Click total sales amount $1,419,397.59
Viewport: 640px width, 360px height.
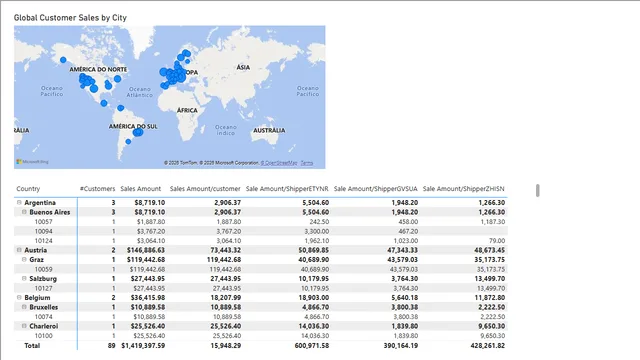pyautogui.click(x=143, y=345)
